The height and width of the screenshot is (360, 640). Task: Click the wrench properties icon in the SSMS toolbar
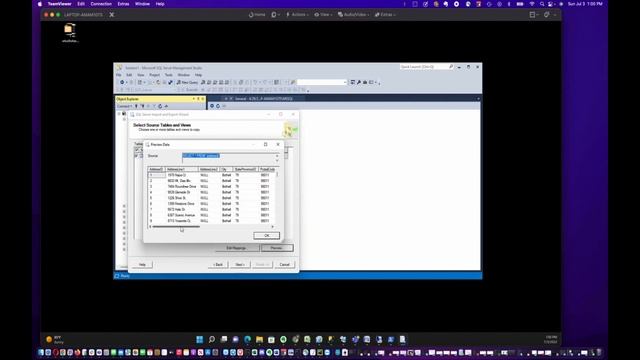pos(359,82)
